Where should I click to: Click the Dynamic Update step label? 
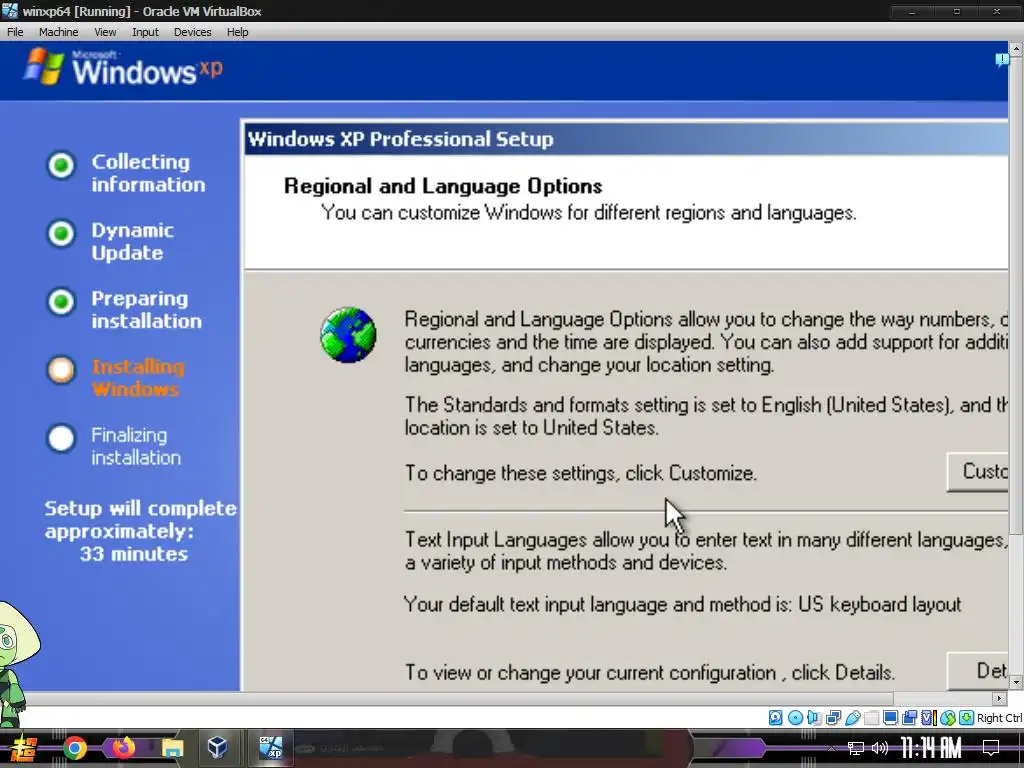click(133, 242)
